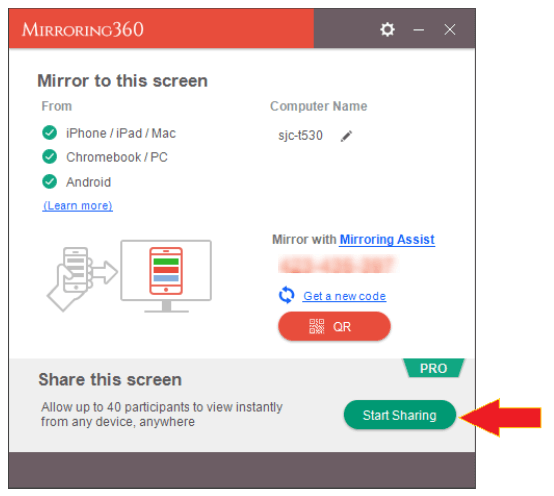Click the Mirroring360 logo

tap(83, 30)
